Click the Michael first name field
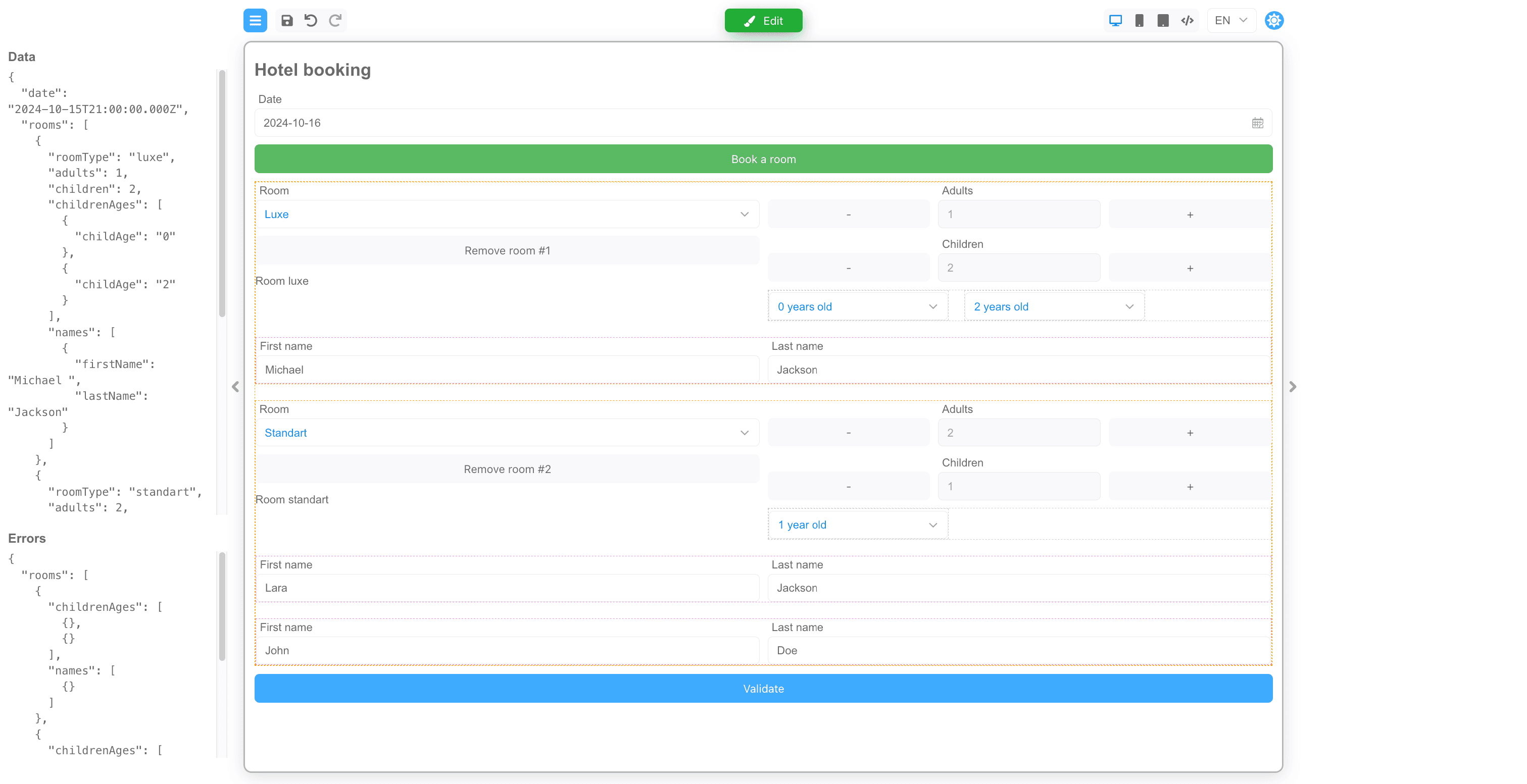This screenshot has height=784, width=1527. coord(507,370)
